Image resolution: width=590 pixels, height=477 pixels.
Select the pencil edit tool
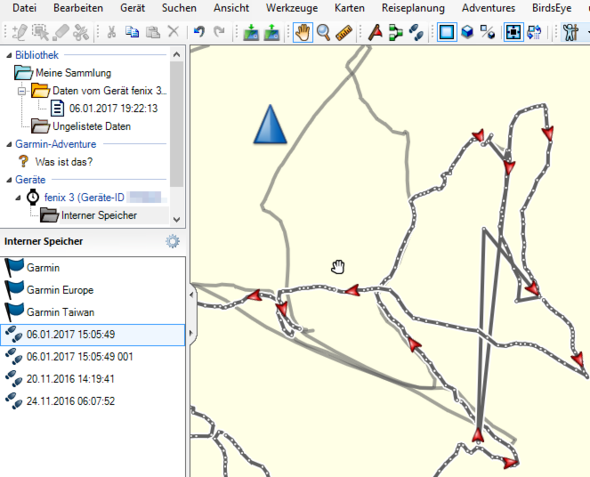[x=20, y=32]
